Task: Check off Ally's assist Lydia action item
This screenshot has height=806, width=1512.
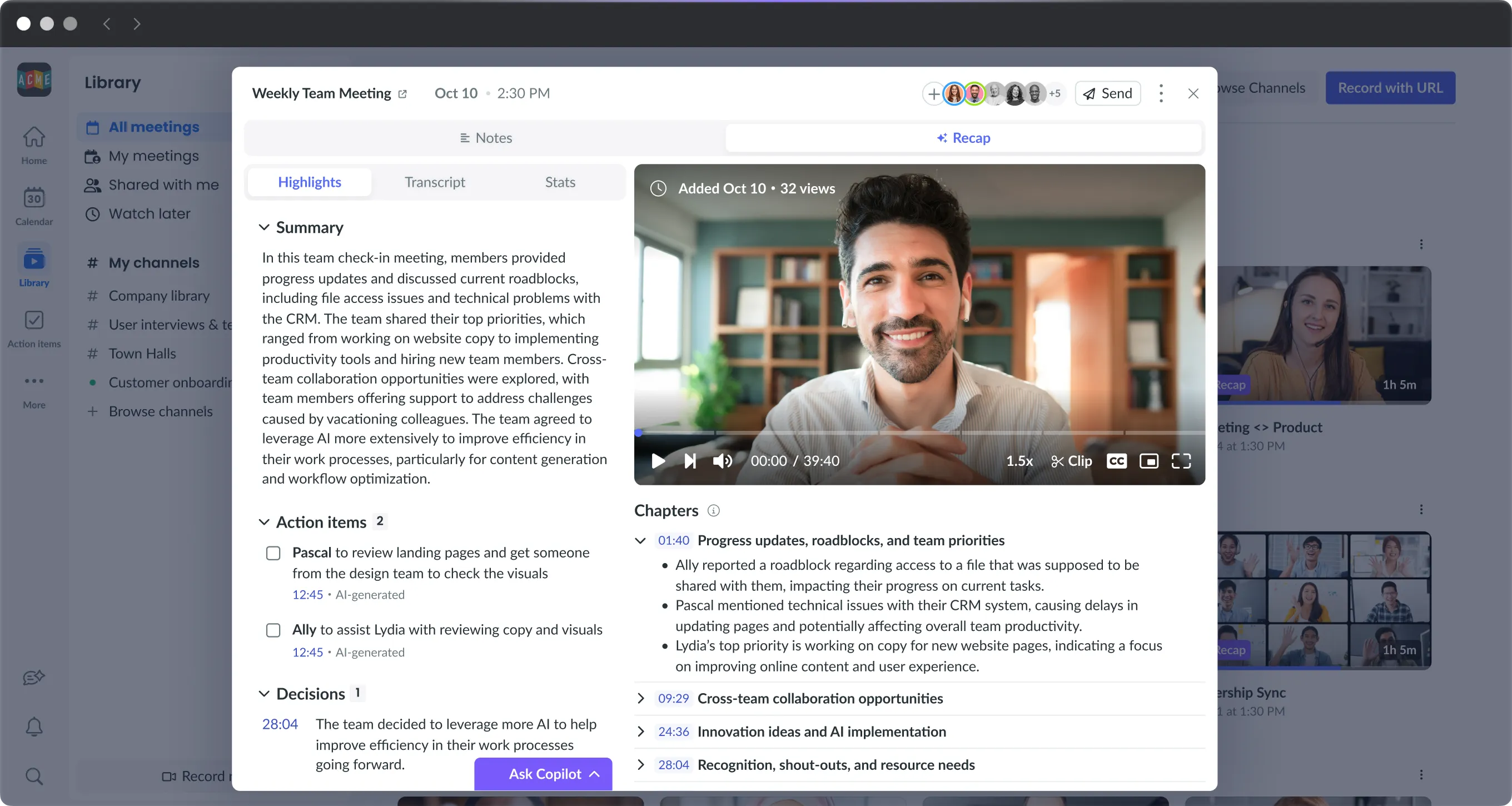Action: (273, 630)
